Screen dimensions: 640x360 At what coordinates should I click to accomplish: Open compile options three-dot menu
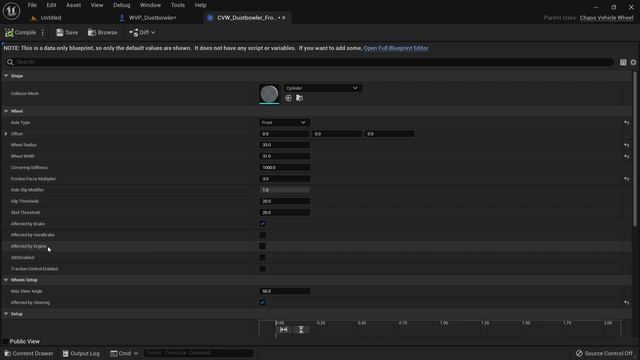[43, 32]
